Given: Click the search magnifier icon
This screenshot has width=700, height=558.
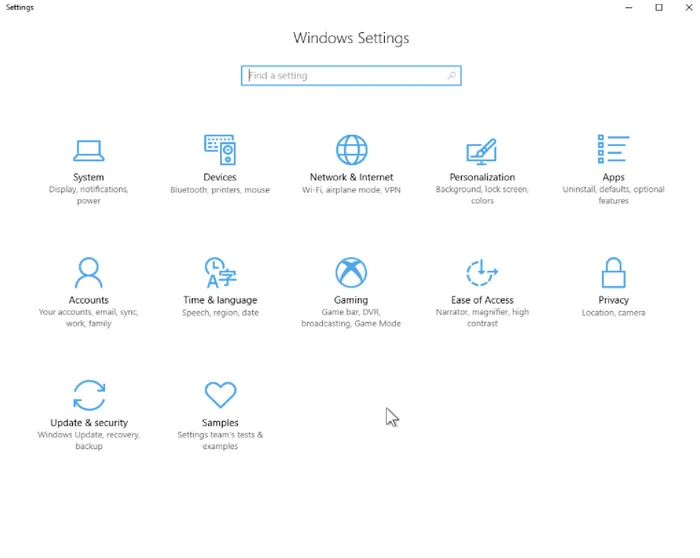Looking at the screenshot, I should [452, 75].
